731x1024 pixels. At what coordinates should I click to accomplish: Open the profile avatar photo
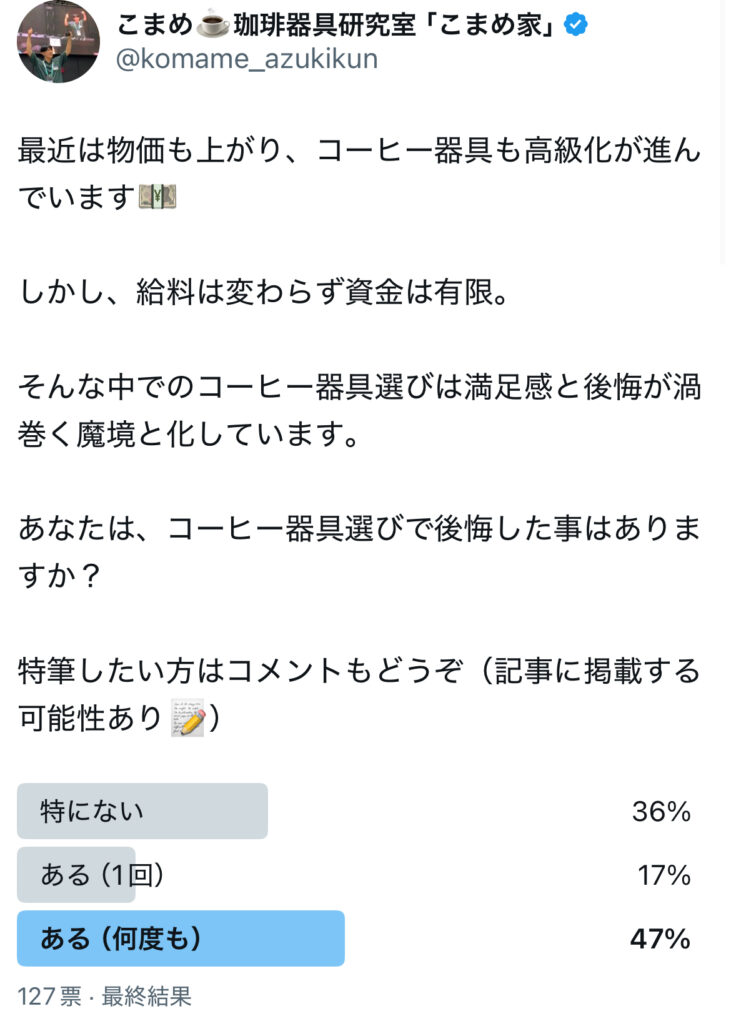point(58,41)
